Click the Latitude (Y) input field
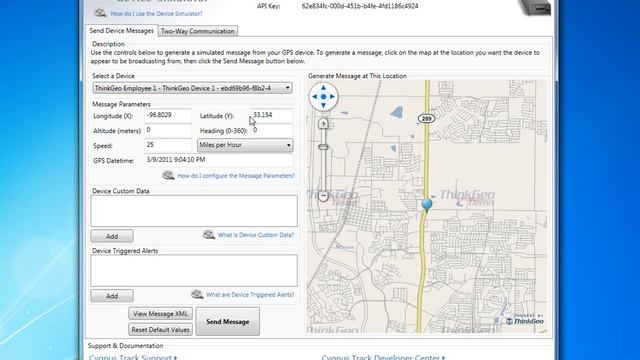Viewport: 640px width, 360px height. coord(272,116)
